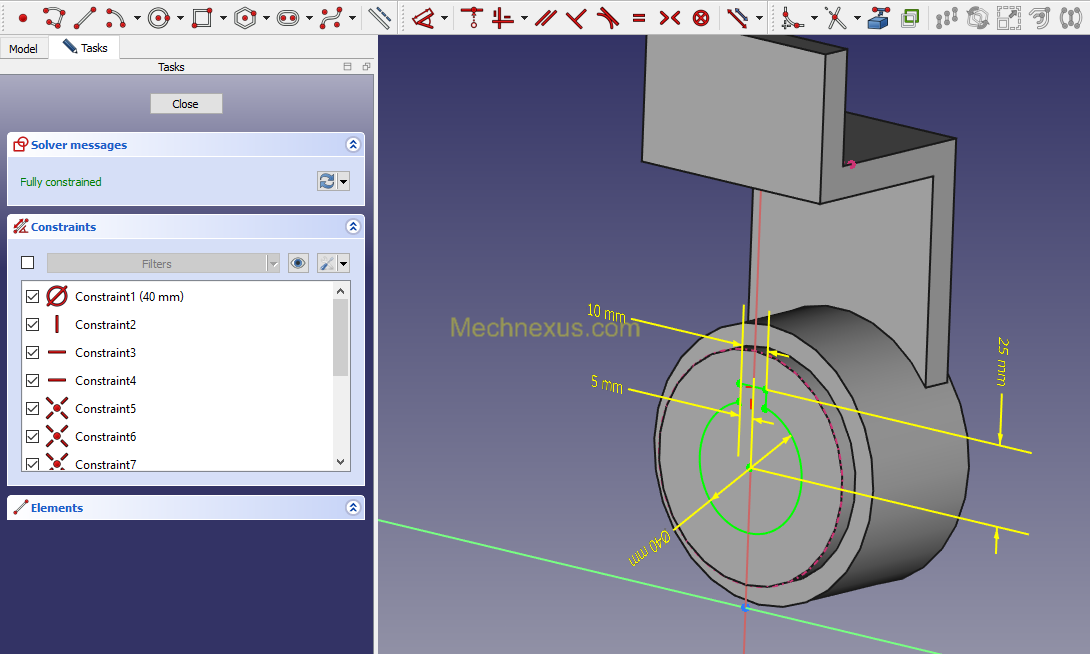
Task: Select the Create point tool
Action: [22, 18]
